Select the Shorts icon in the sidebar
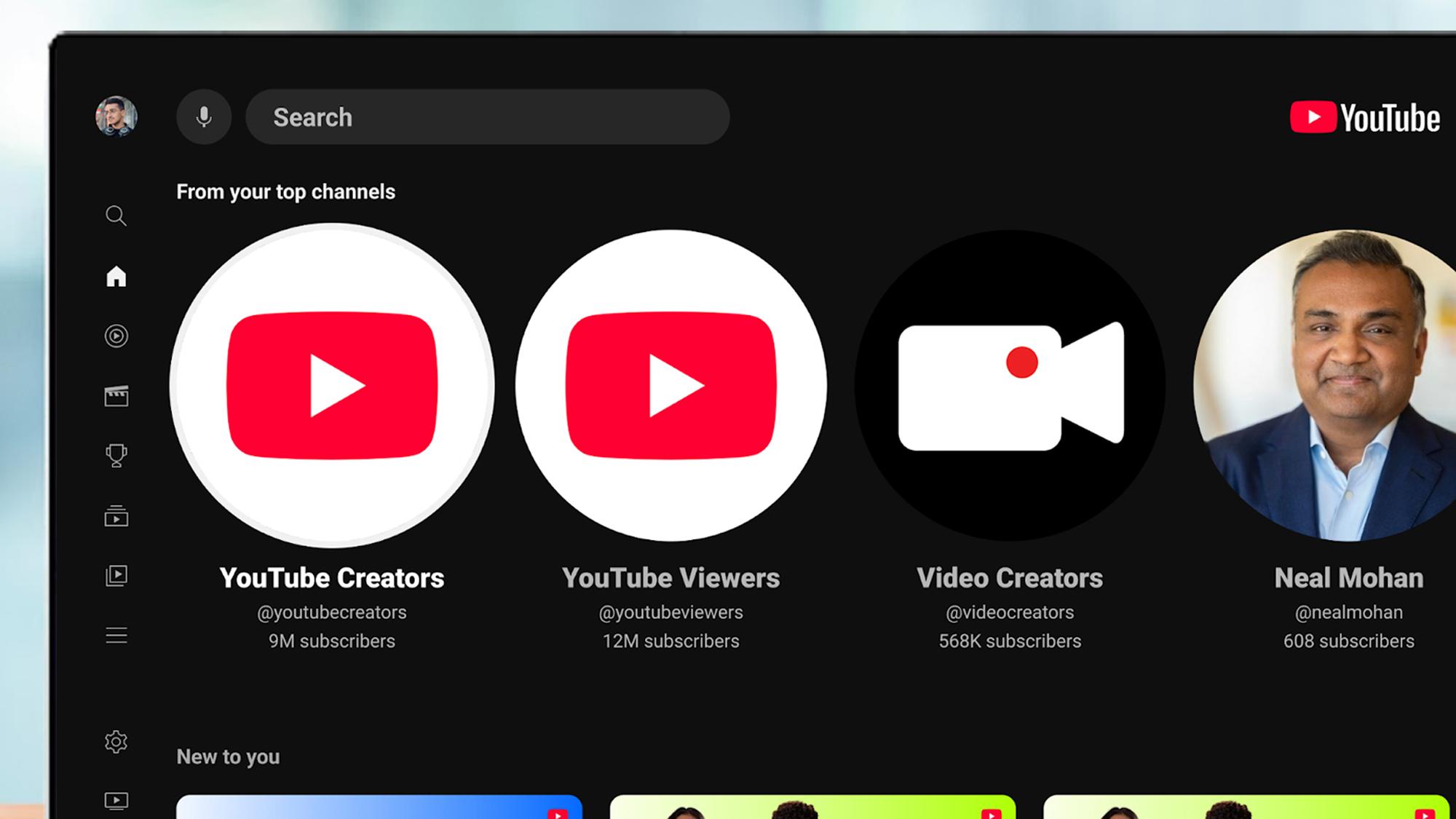Image resolution: width=1456 pixels, height=819 pixels. click(116, 336)
